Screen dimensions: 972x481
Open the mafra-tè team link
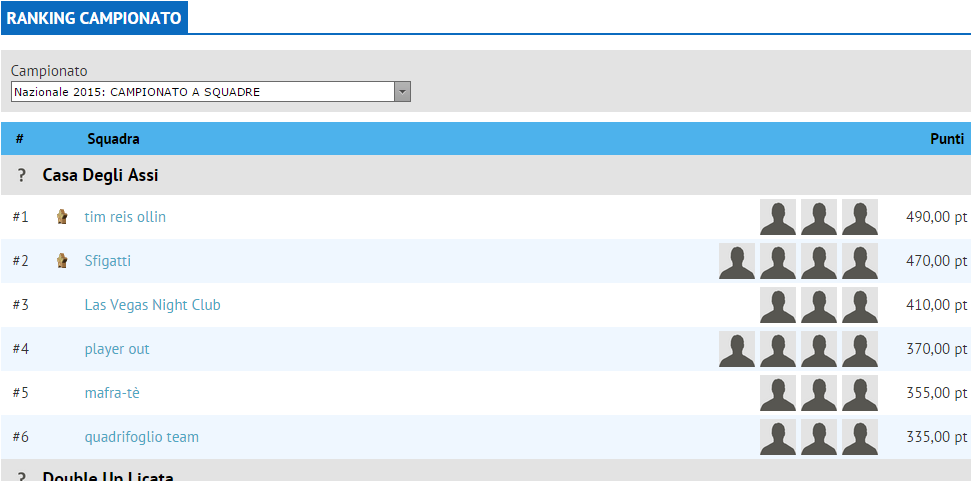coord(112,393)
